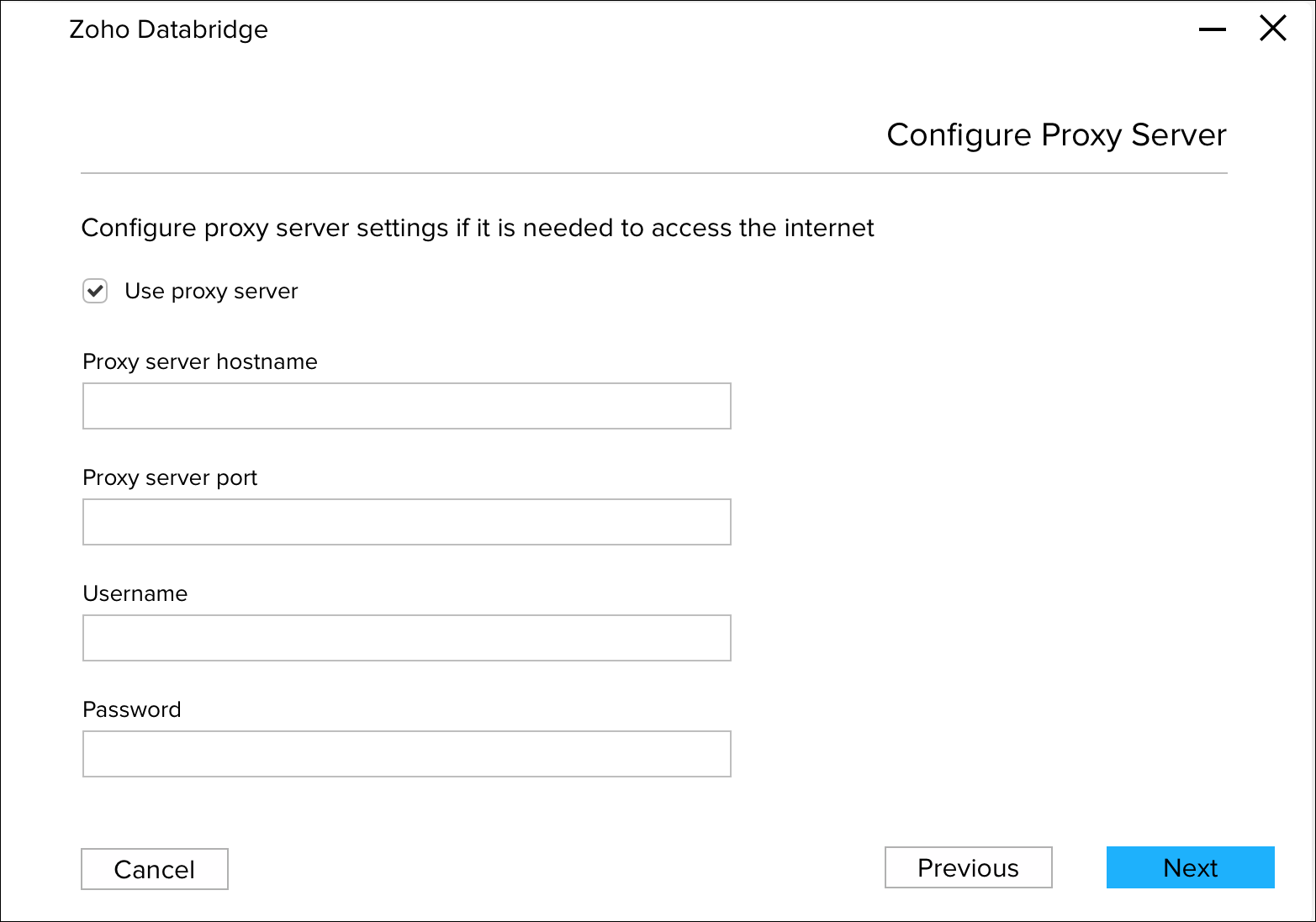Click the 'Use proxy server' label text

[x=211, y=292]
